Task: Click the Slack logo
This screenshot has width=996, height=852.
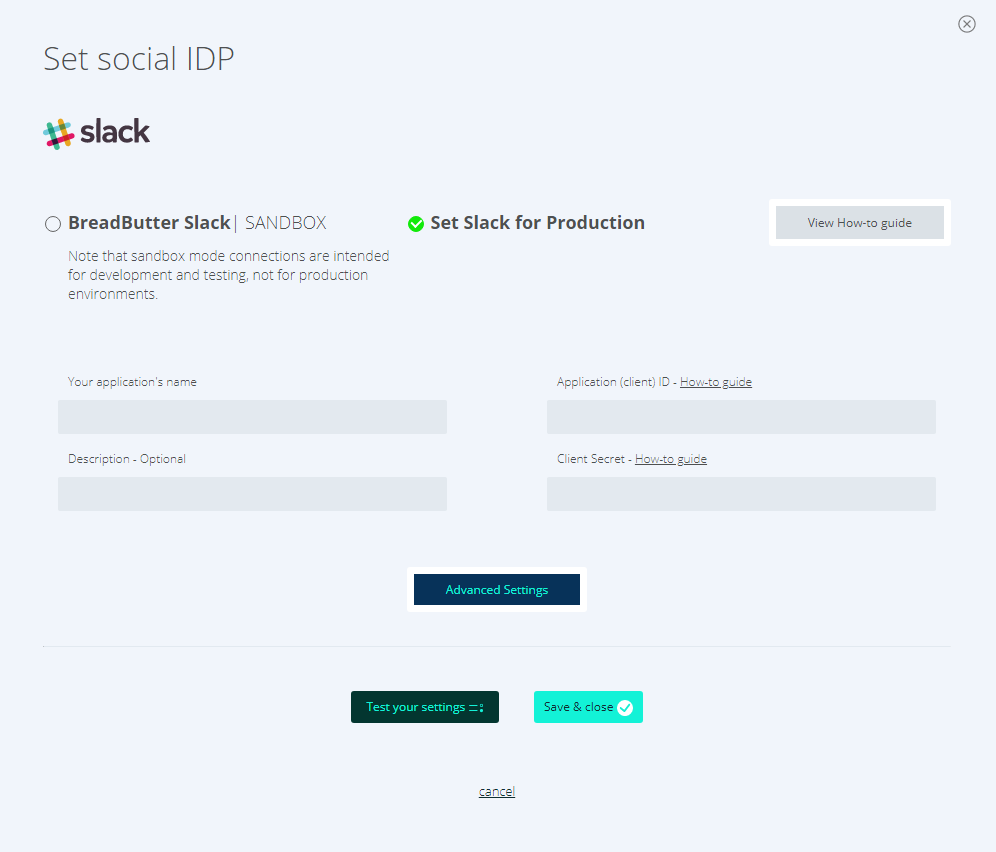Action: [x=97, y=133]
